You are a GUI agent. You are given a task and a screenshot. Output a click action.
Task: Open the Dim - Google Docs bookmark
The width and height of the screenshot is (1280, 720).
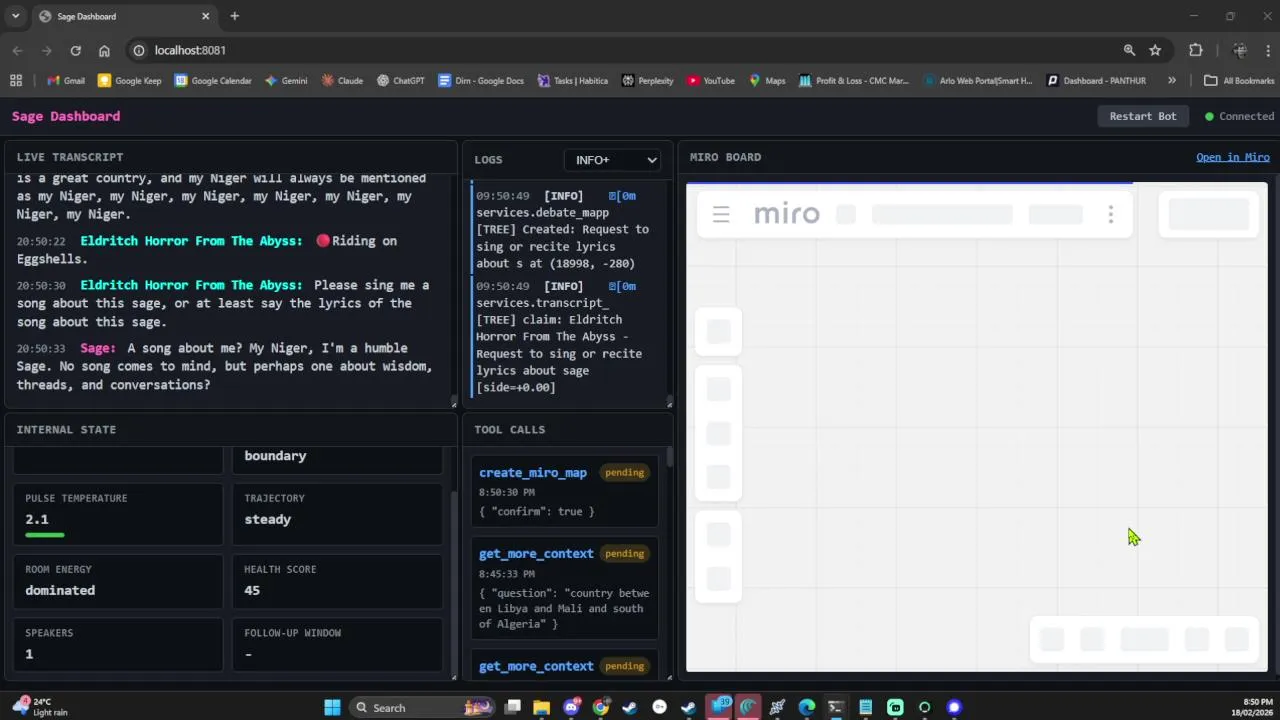point(481,81)
